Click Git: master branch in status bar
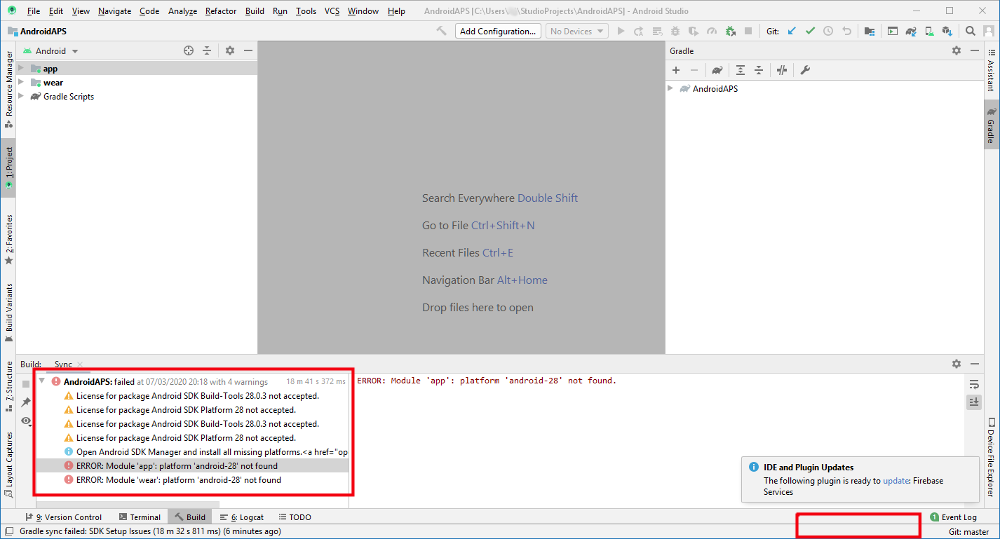The image size is (1000, 539). 968,531
